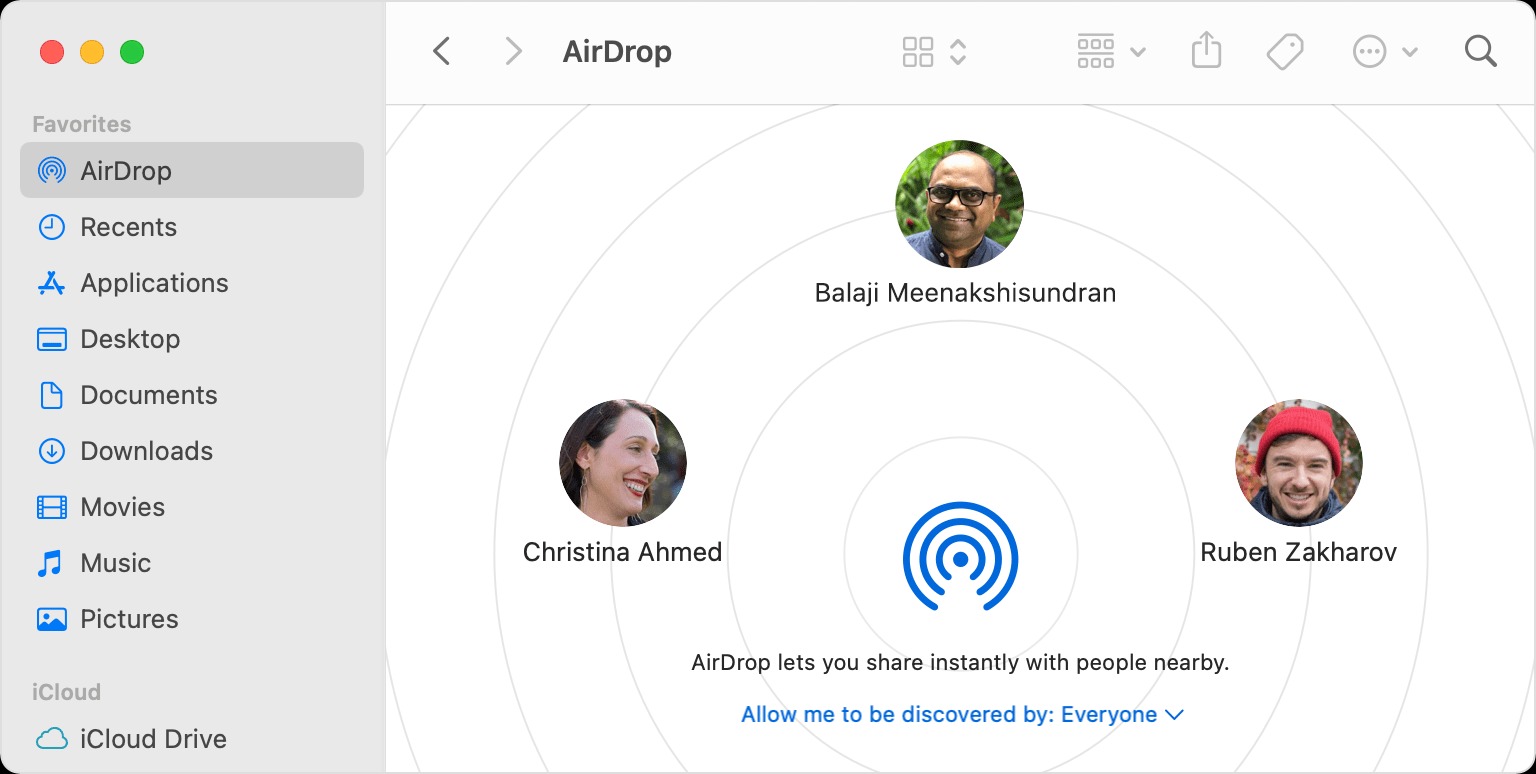This screenshot has height=774, width=1536.
Task: Switch to icon grid view
Action: pyautogui.click(x=918, y=52)
